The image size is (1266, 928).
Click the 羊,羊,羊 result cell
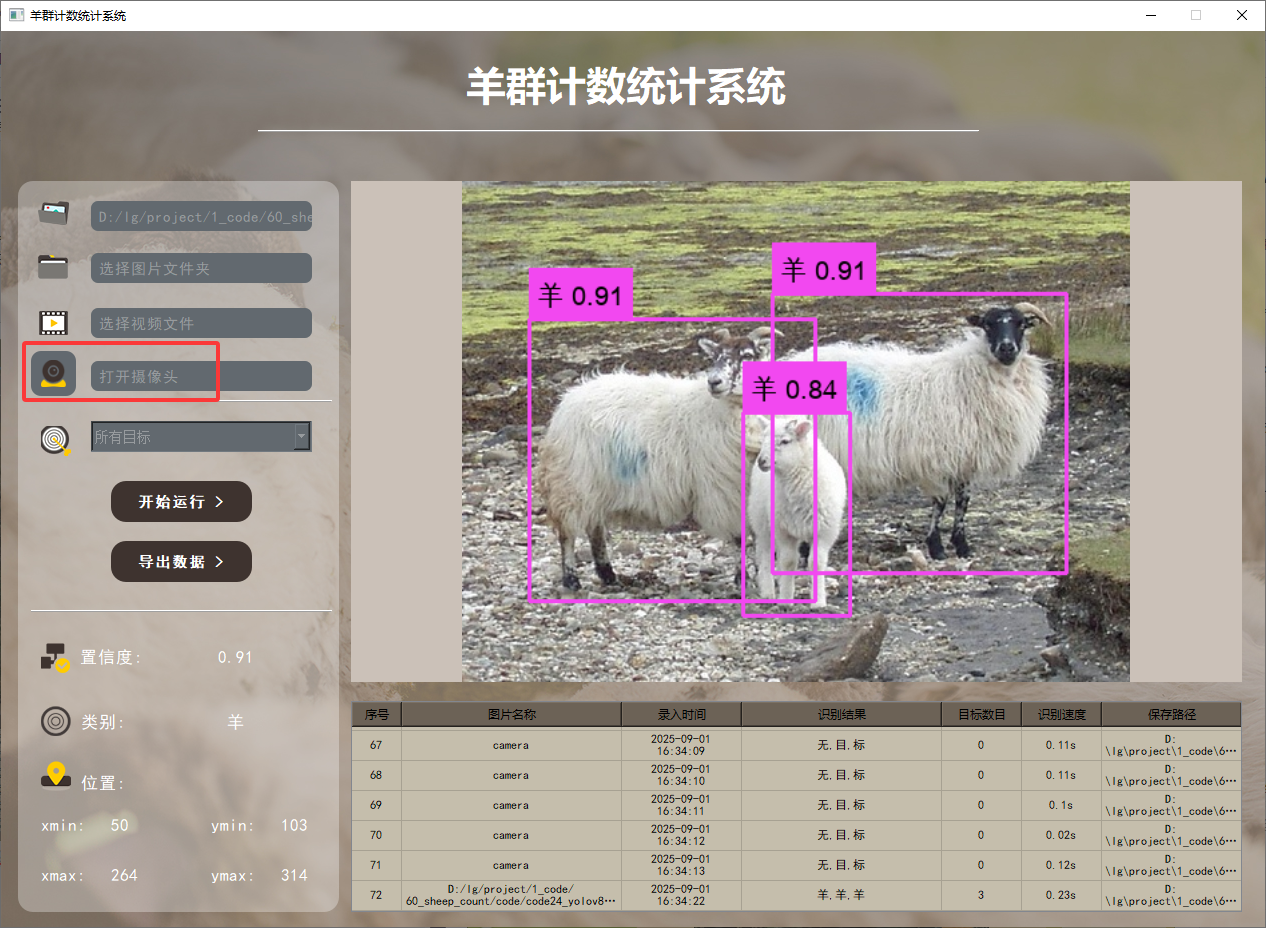pyautogui.click(x=841, y=895)
